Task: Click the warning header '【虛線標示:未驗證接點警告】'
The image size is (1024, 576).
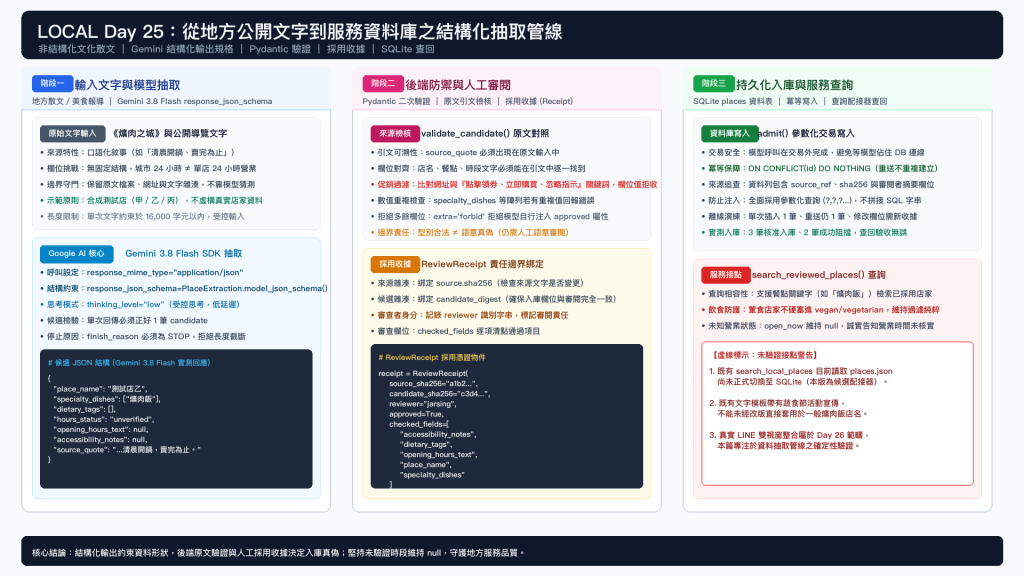Action: pyautogui.click(x=763, y=355)
